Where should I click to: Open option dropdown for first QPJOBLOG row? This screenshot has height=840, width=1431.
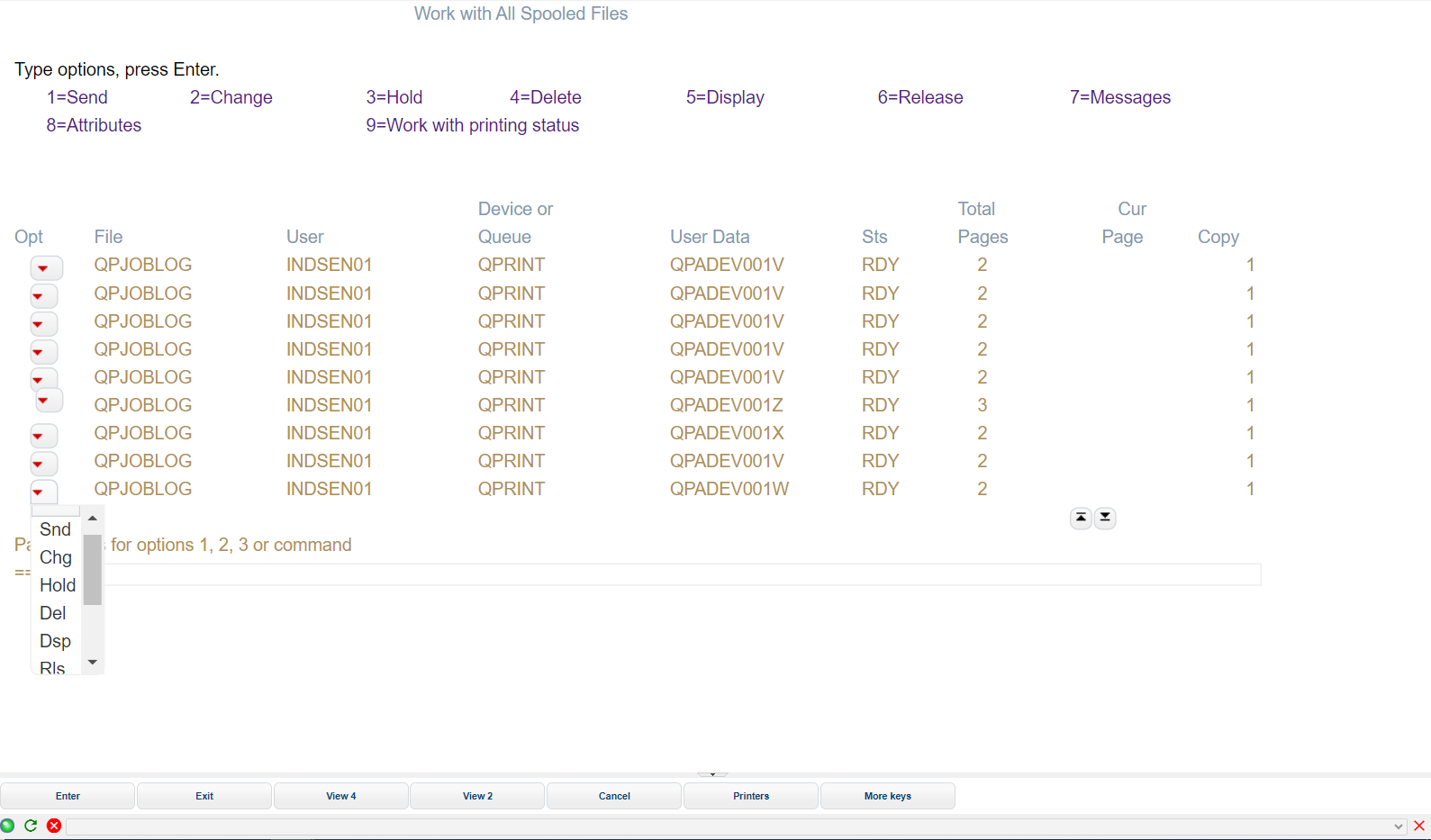coord(46,267)
